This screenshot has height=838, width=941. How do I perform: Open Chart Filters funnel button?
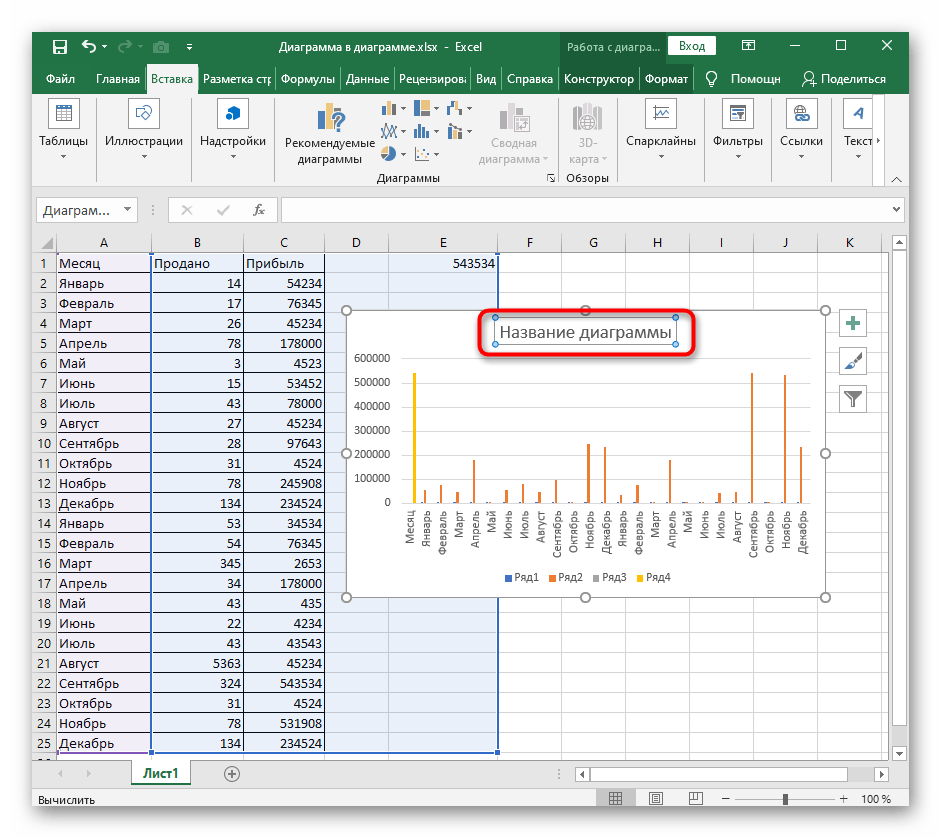(853, 399)
